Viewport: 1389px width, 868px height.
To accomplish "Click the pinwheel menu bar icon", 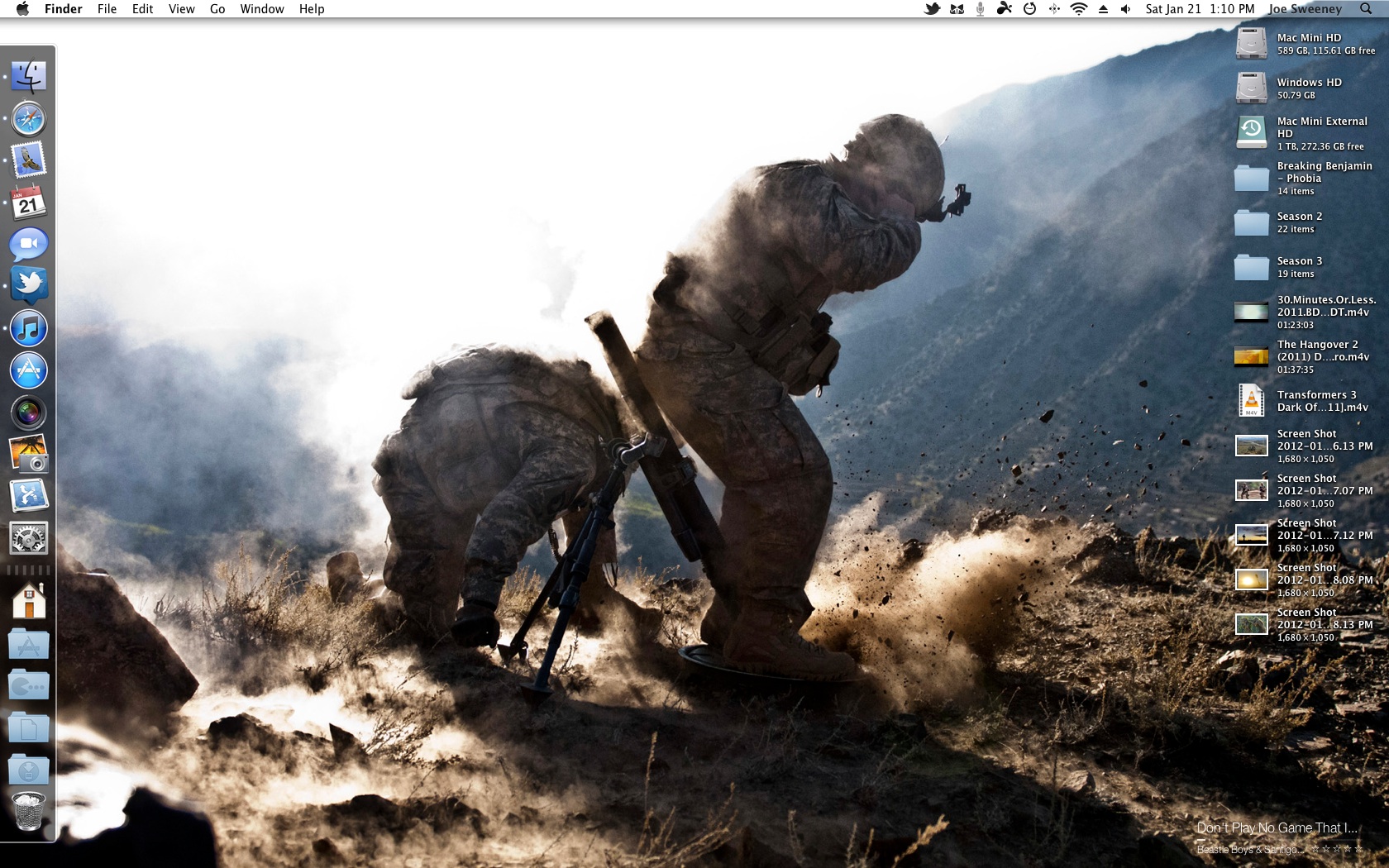I will (x=1005, y=9).
